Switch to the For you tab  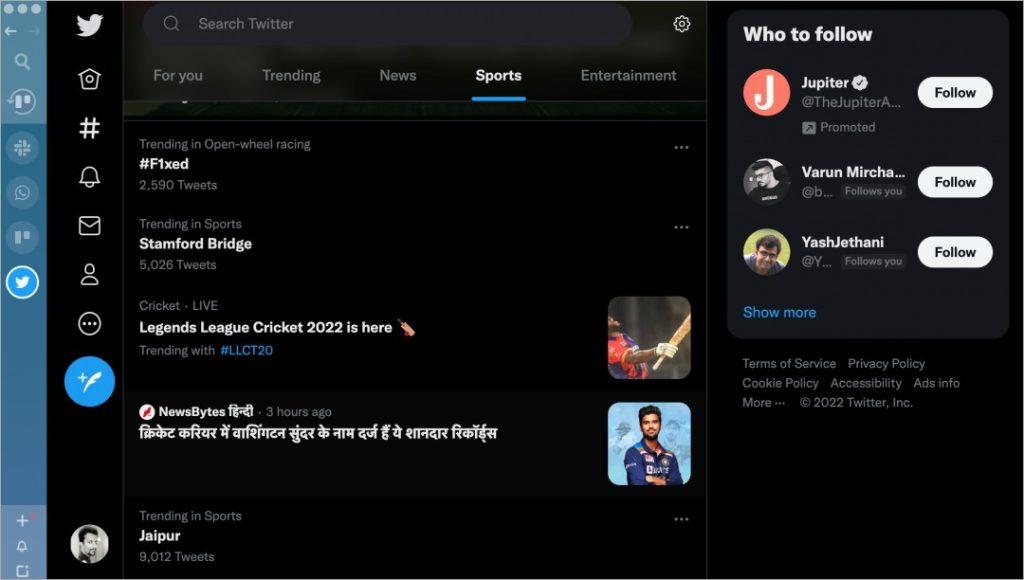tap(178, 76)
